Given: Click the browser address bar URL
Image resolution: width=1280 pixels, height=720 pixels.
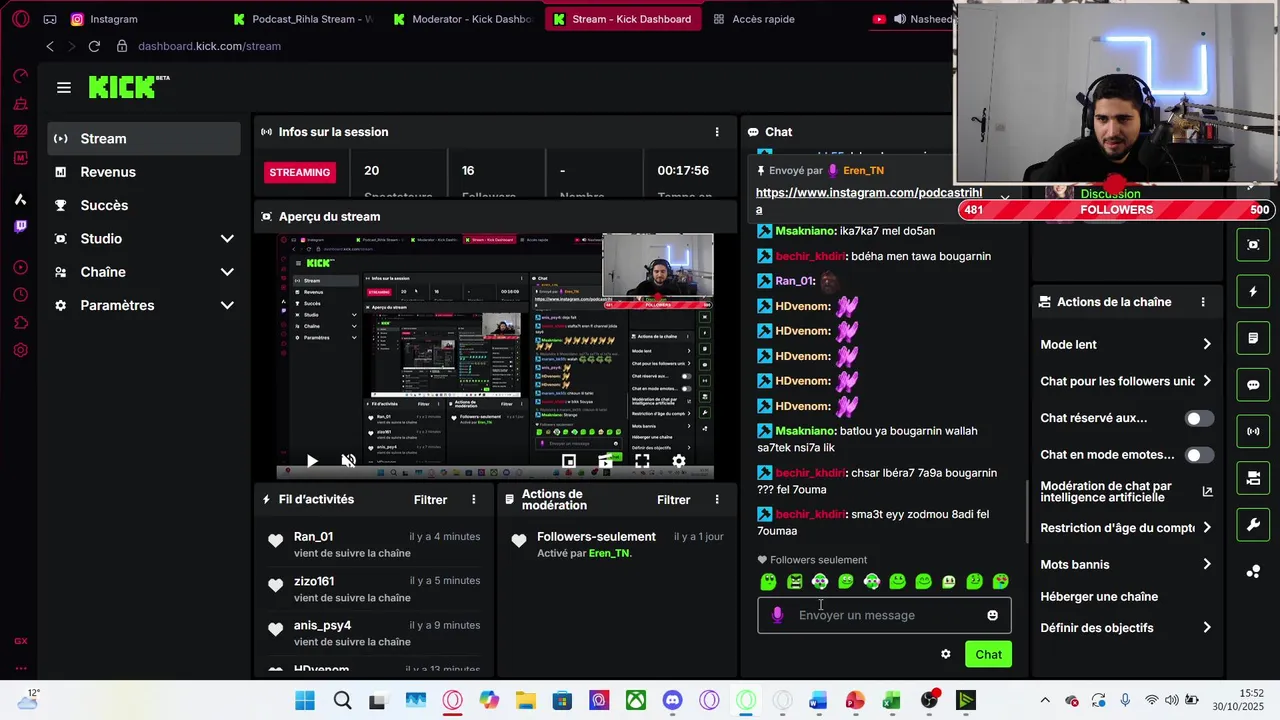Looking at the screenshot, I should pos(209,46).
